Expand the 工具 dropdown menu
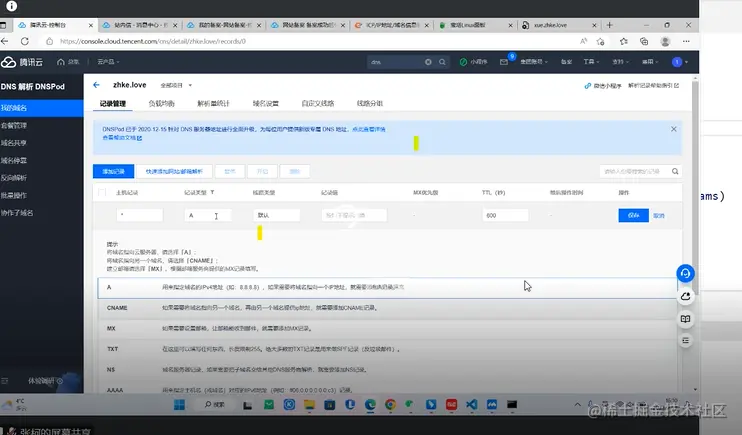 591,62
